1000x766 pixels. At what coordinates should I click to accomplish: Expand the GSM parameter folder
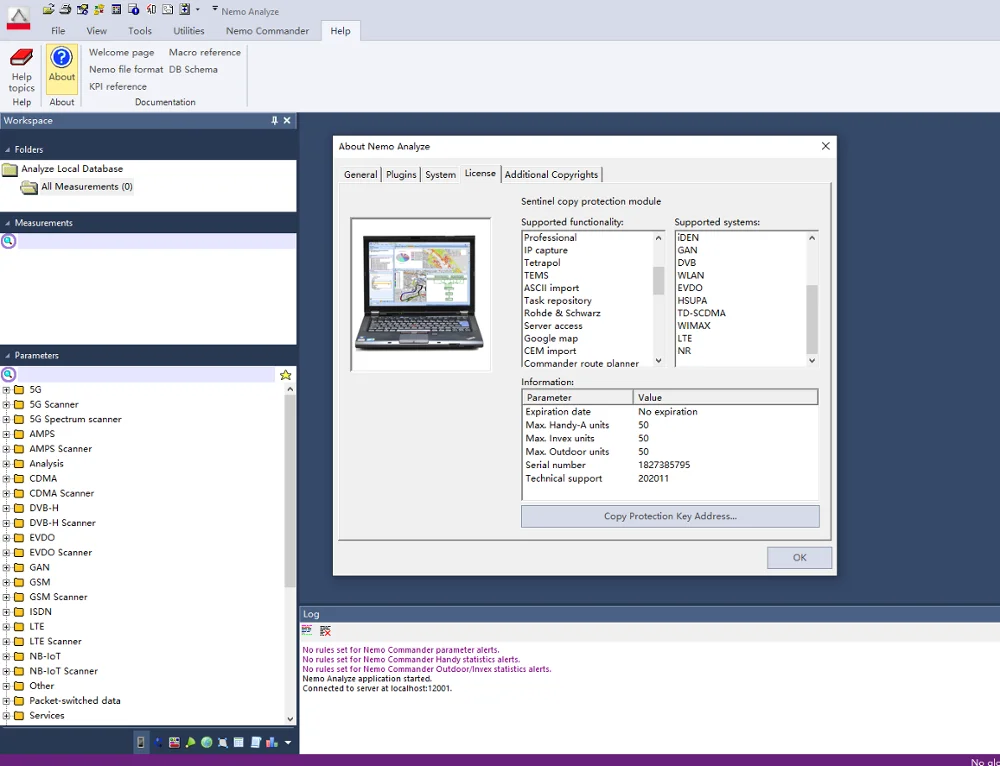point(6,582)
